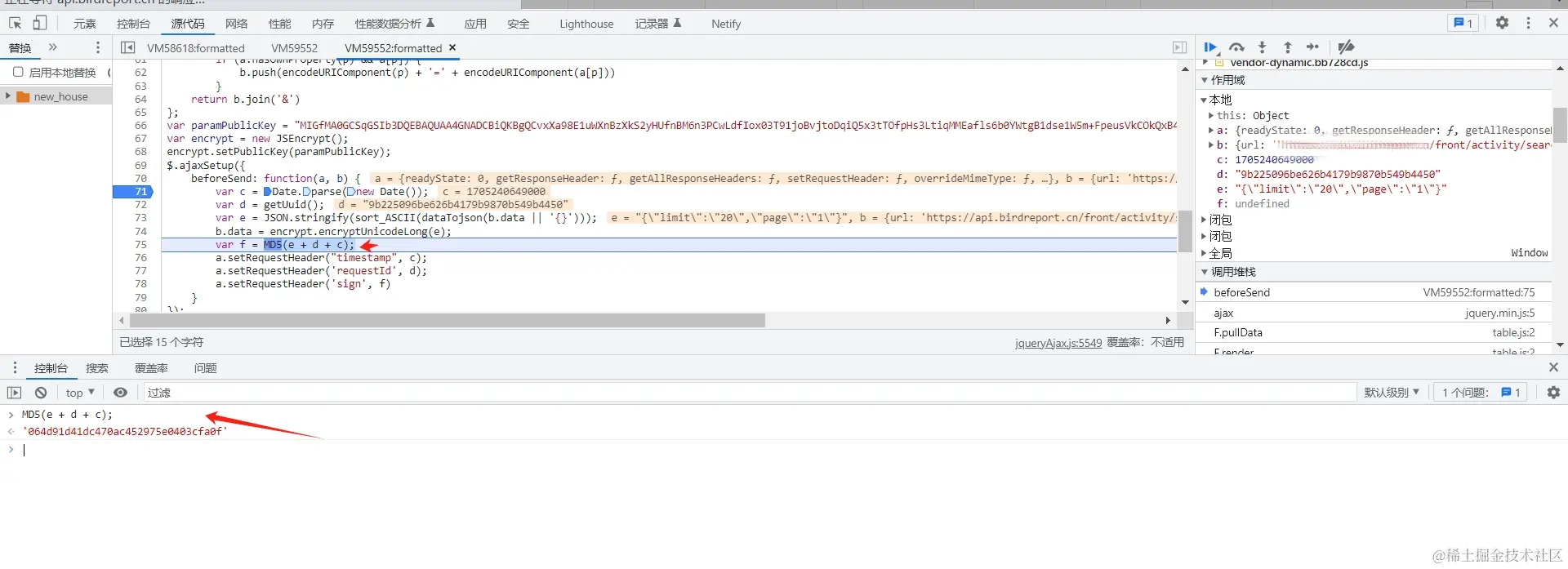
Task: Expand the 'this: Object' entry
Action: coord(1211,116)
